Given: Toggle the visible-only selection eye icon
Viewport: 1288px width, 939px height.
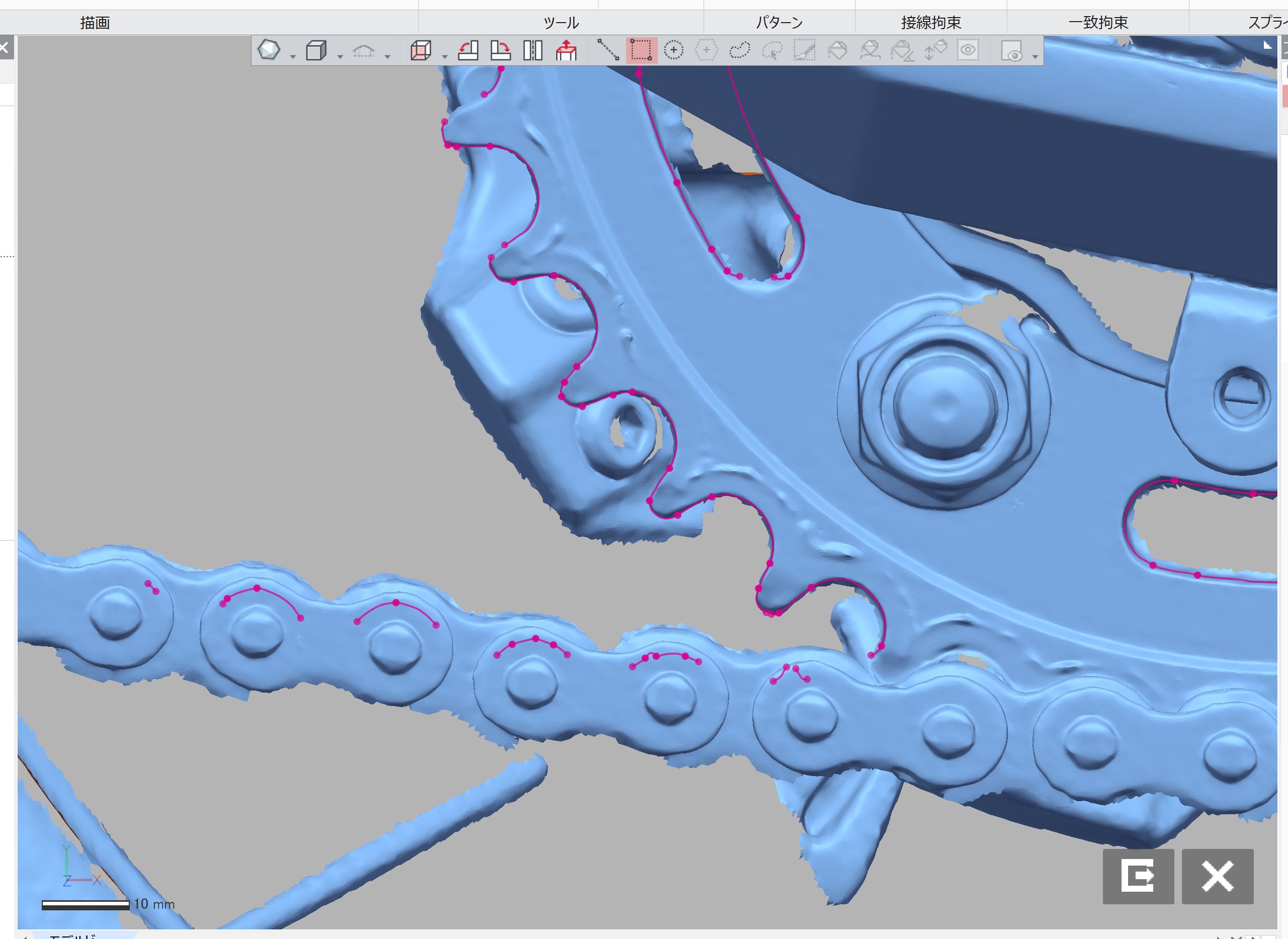Looking at the screenshot, I should point(968,51).
